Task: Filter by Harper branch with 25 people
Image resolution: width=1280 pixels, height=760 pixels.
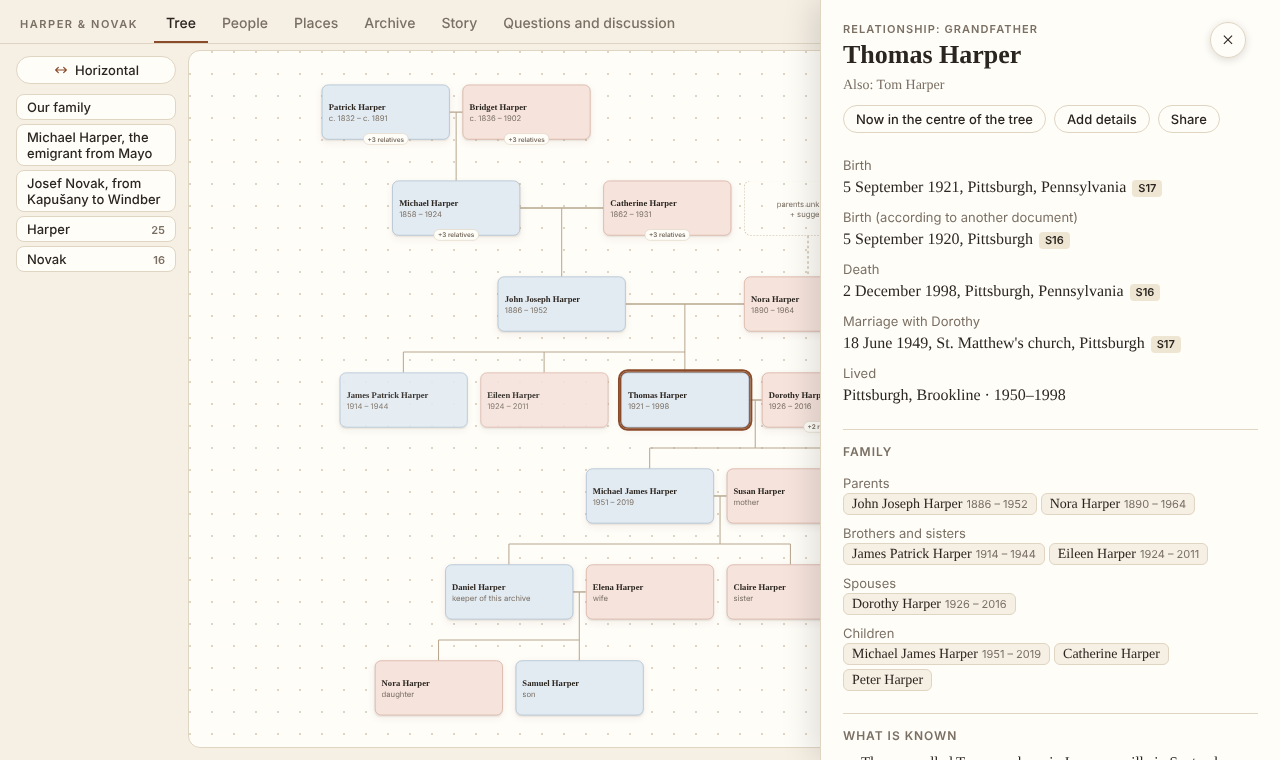Action: [96, 229]
